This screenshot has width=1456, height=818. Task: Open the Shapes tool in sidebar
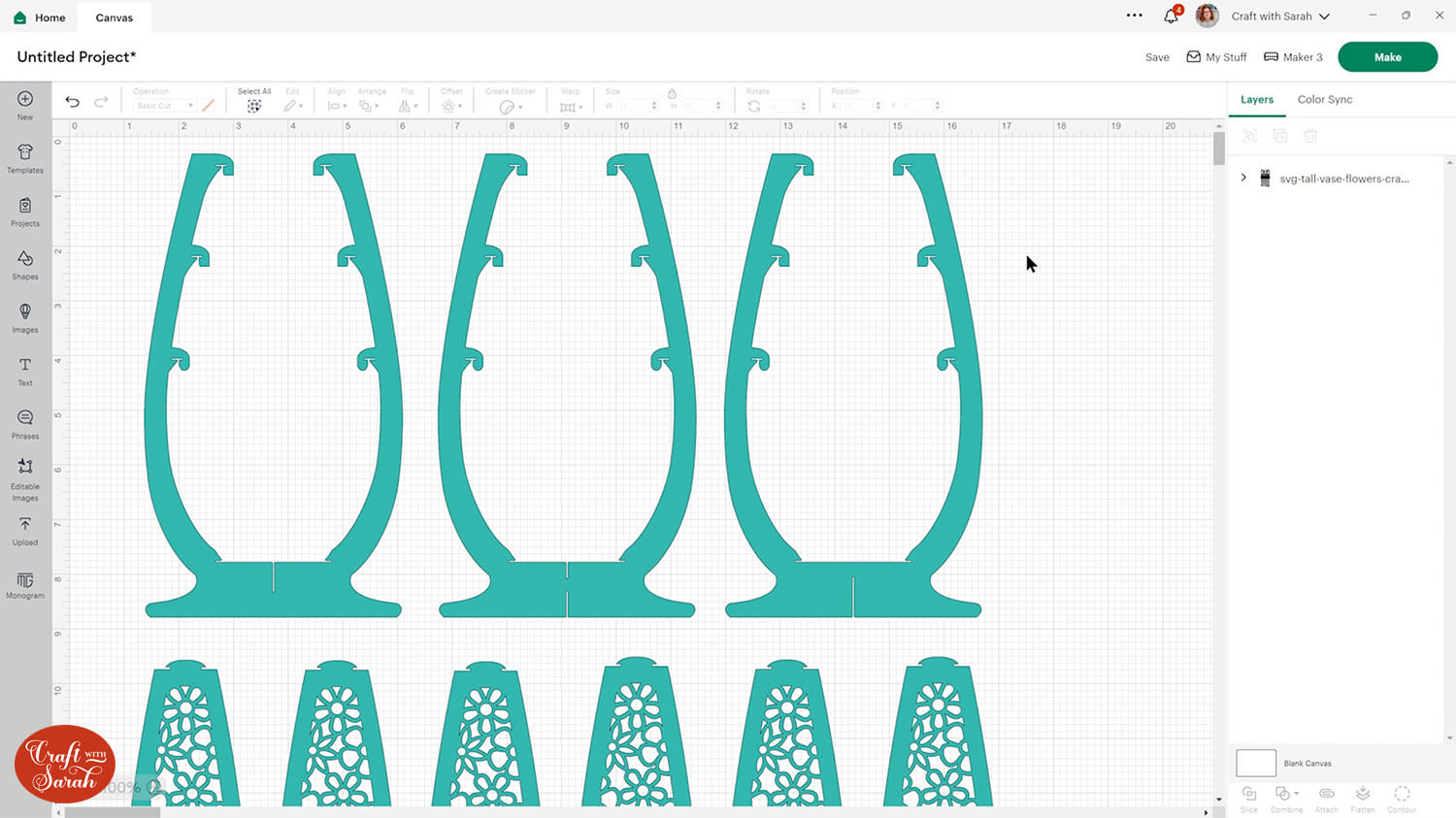(x=25, y=264)
